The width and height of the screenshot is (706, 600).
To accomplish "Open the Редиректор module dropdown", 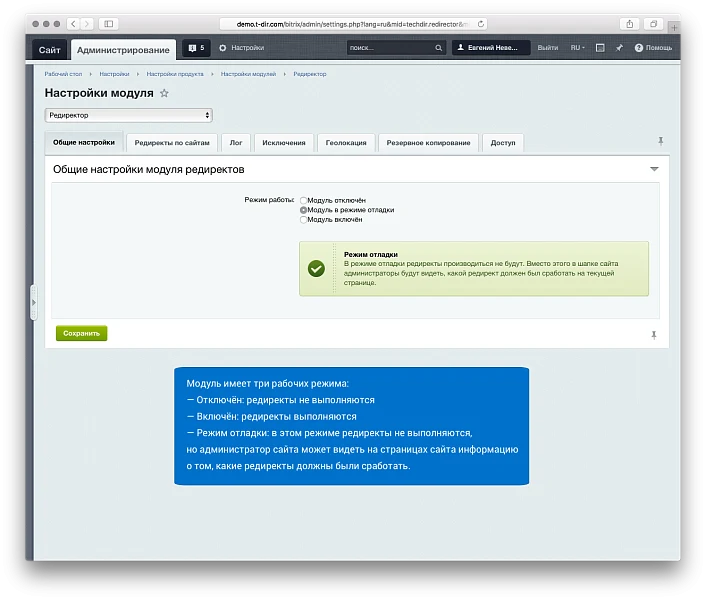I will tap(128, 115).
